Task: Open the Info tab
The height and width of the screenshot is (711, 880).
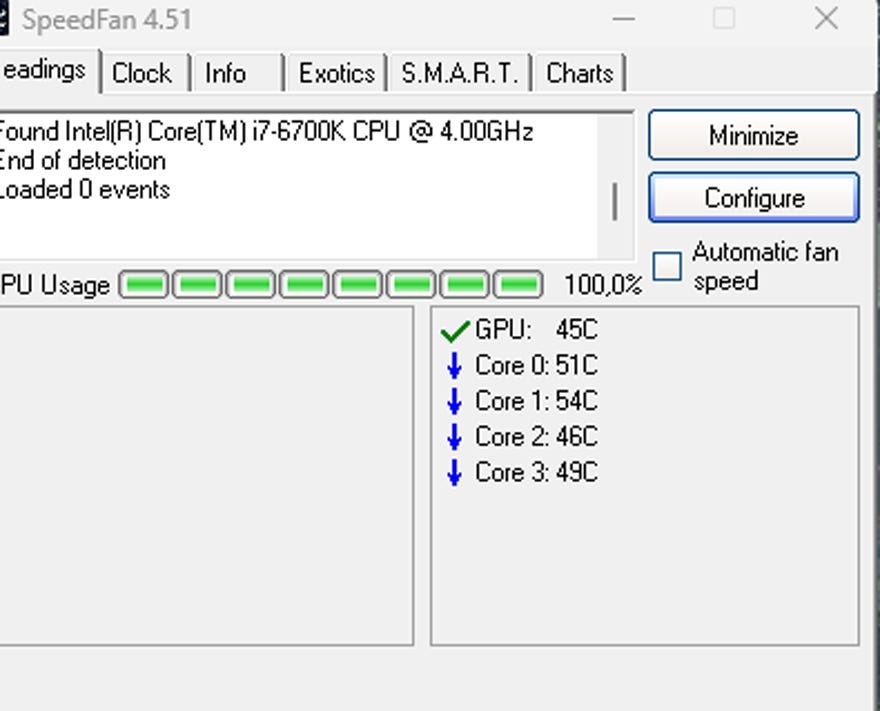Action: (x=237, y=73)
